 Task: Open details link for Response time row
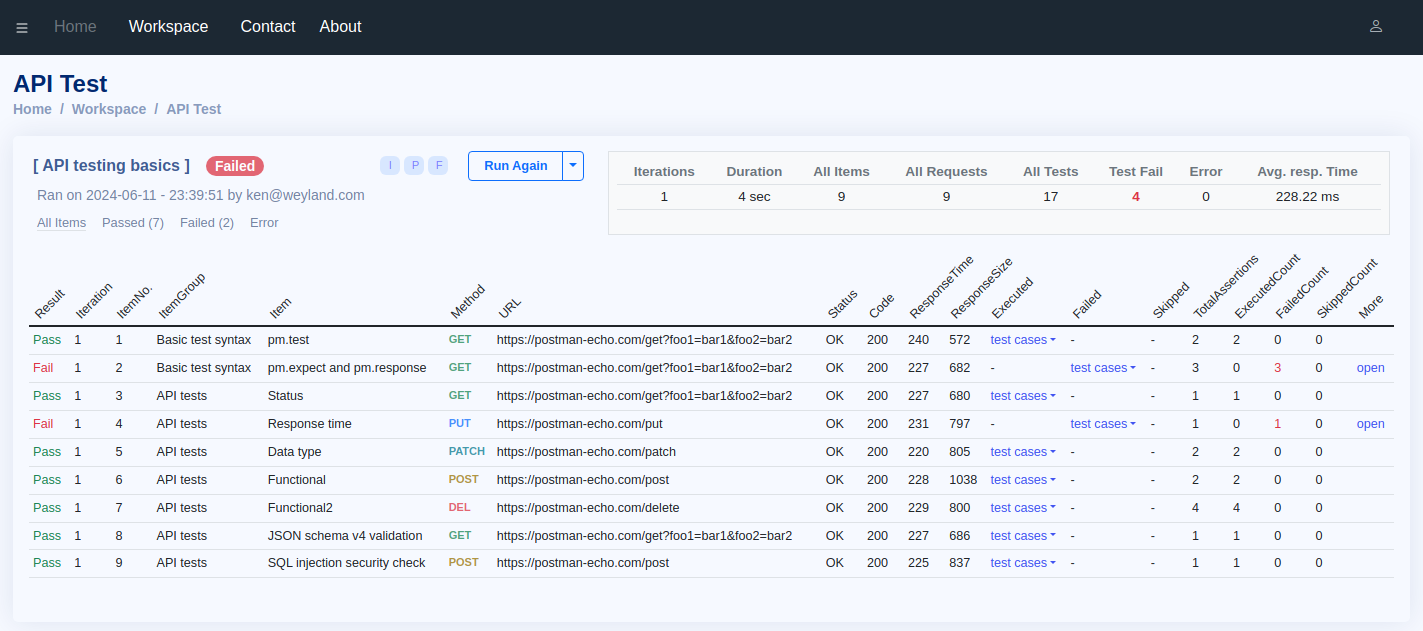click(x=1370, y=424)
